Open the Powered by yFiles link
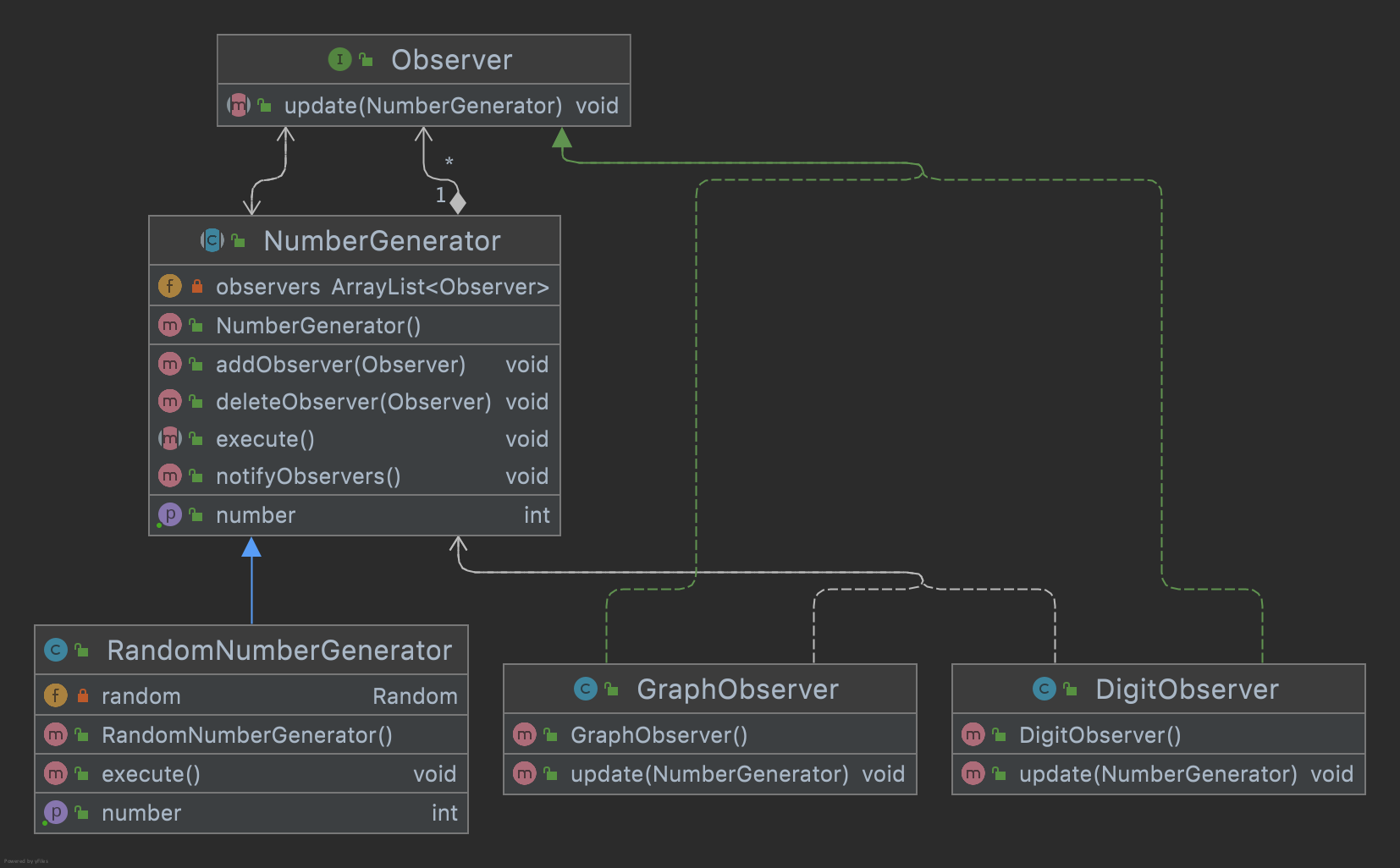The height and width of the screenshot is (868, 1400). click(25, 860)
